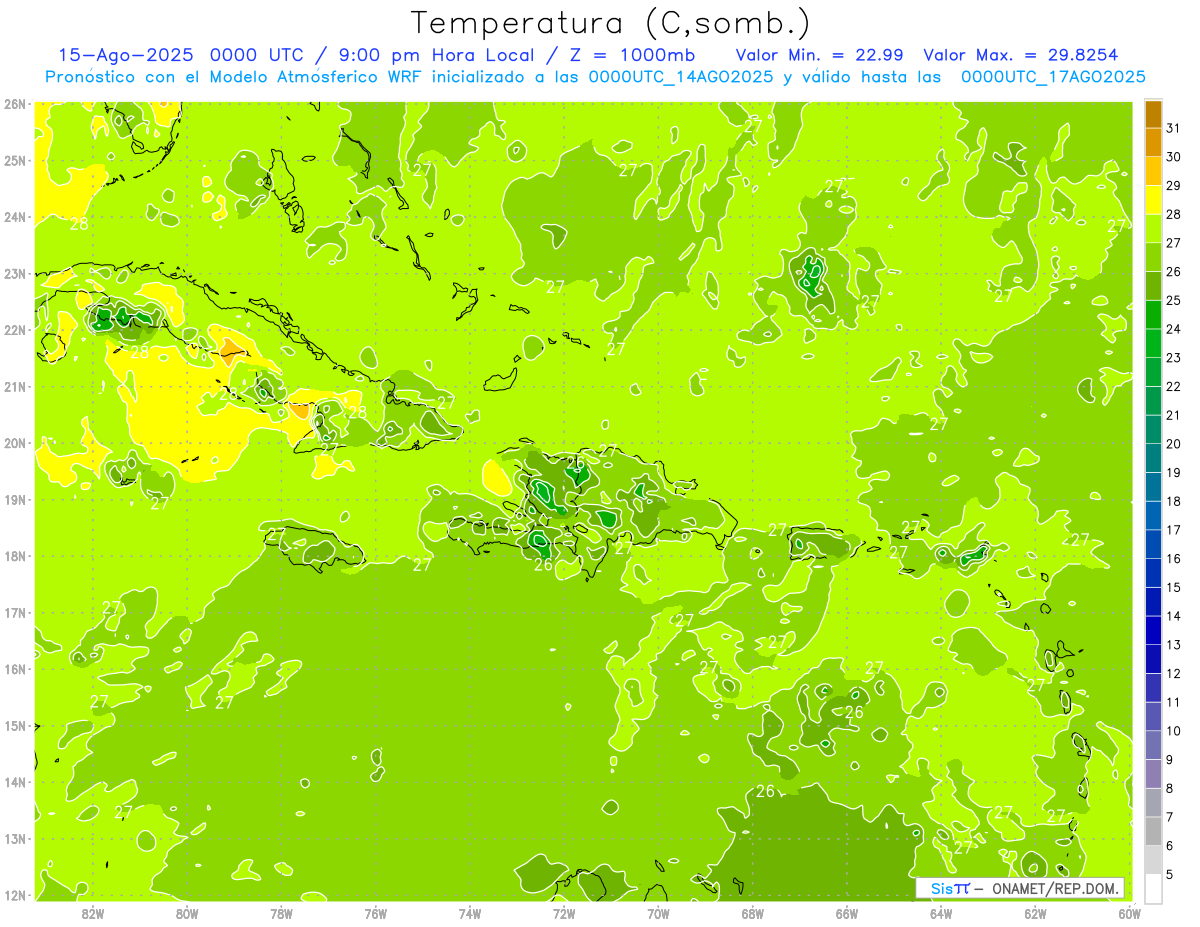Image resolution: width=1200 pixels, height=927 pixels.
Task: Click the legend swatch between 24 and 25
Action: point(1153,315)
